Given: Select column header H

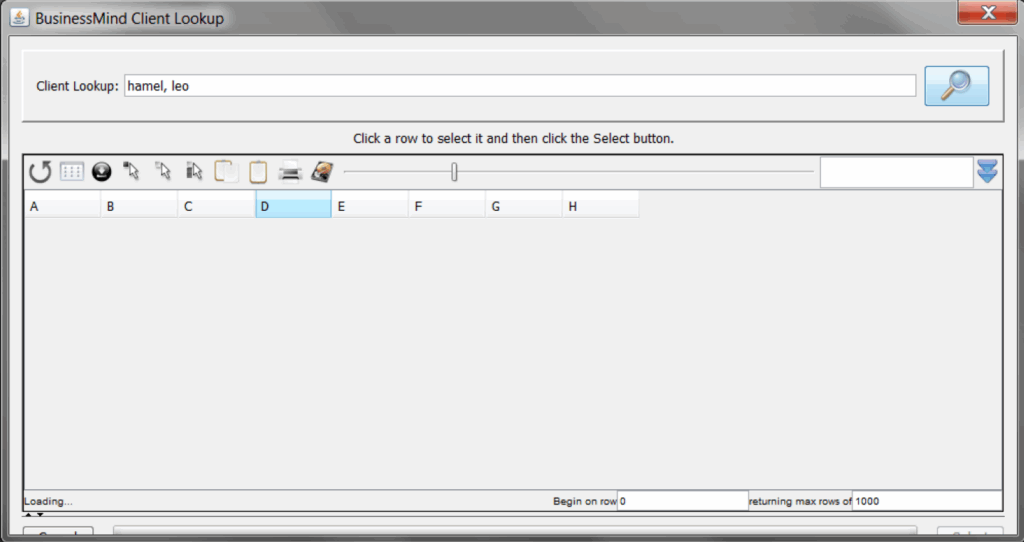Looking at the screenshot, I should [601, 206].
